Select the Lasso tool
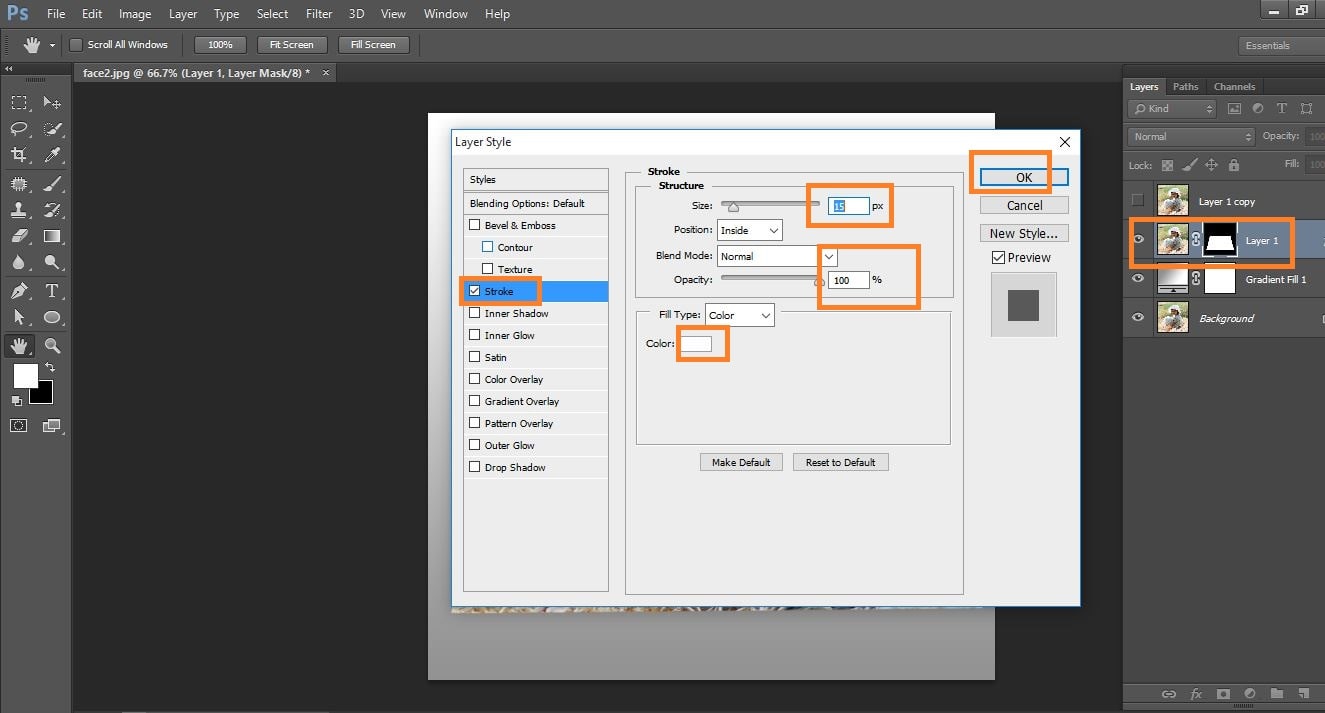 (x=19, y=129)
